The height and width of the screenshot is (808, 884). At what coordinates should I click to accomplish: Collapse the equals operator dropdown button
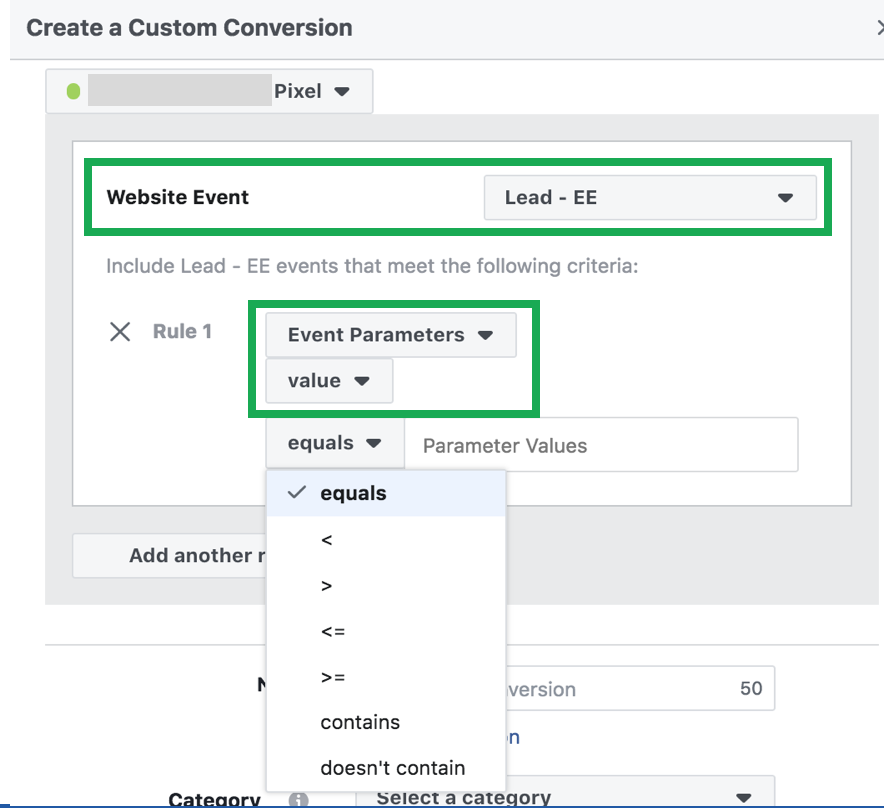[x=334, y=444]
